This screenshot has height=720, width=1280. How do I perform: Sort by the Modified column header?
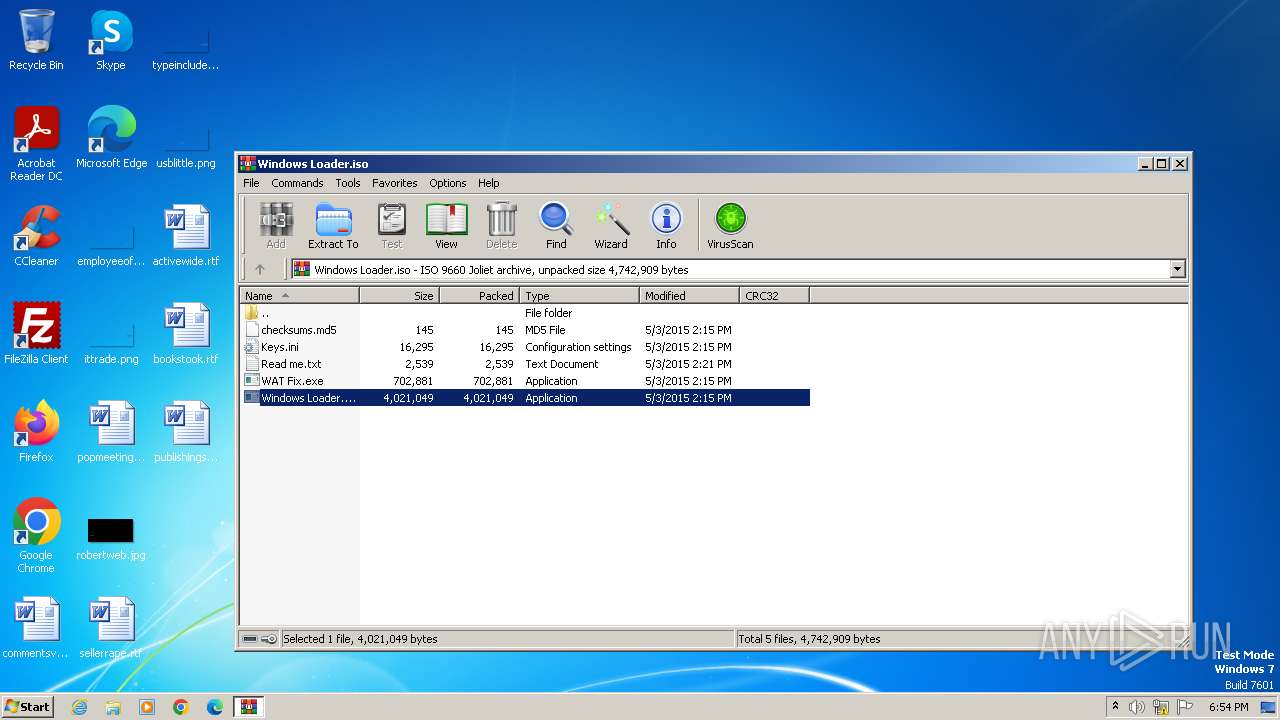(690, 296)
